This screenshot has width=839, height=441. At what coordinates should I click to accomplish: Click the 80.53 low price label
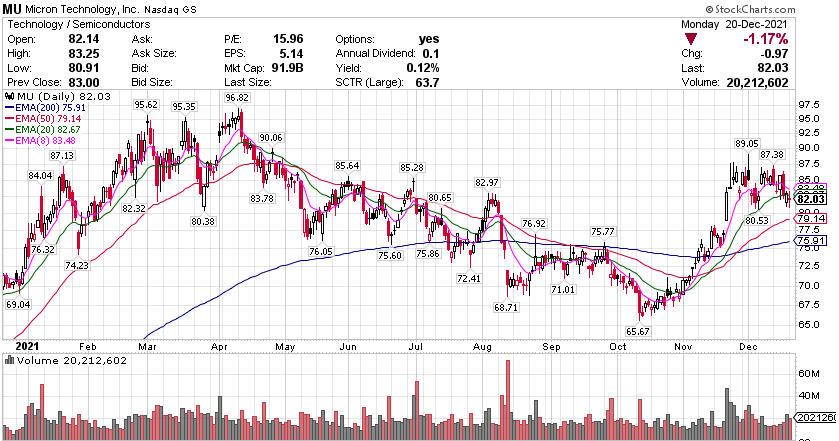(757, 220)
